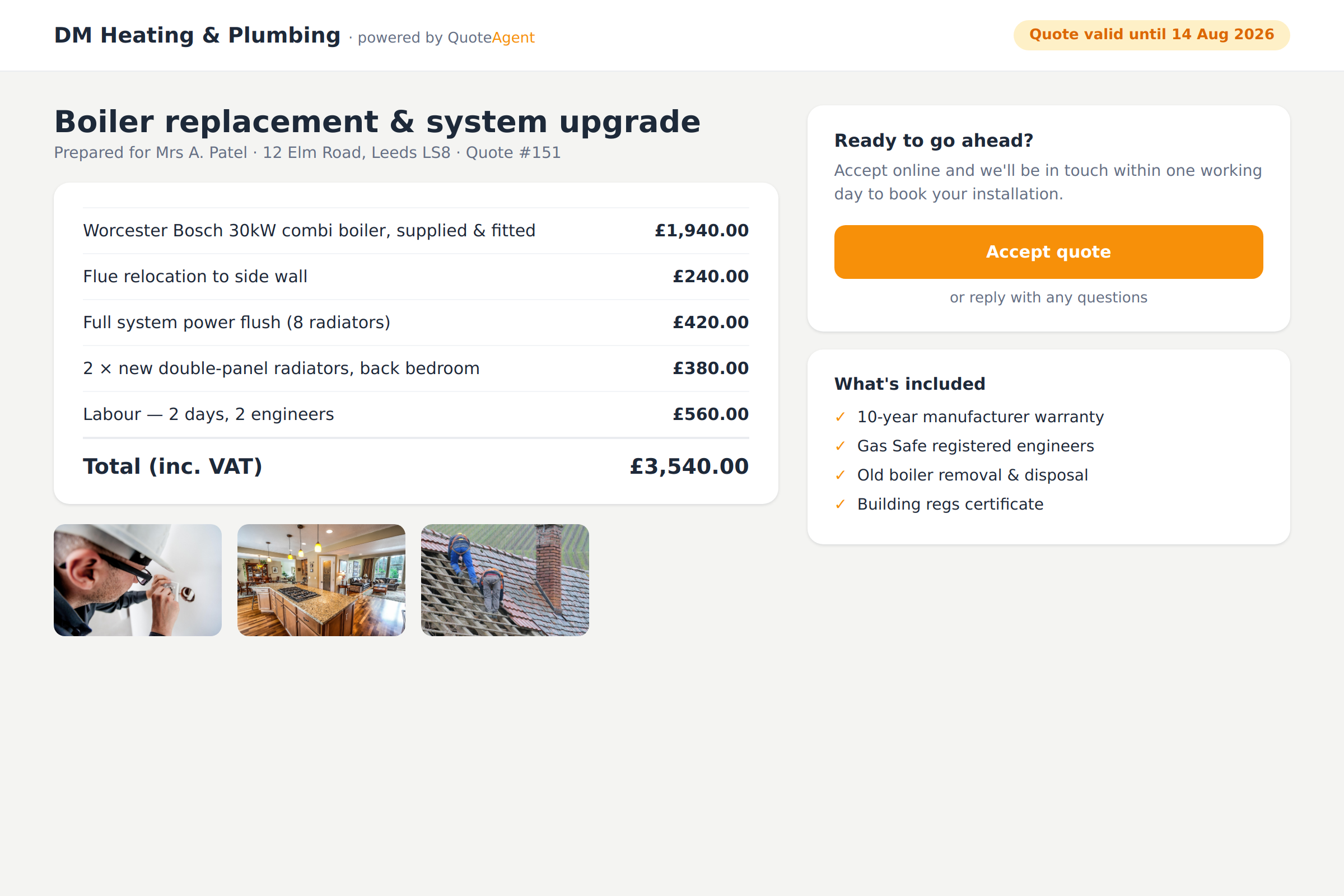Click the DM Heating & Plumbing logo
This screenshot has width=1344, height=896.
[197, 35]
